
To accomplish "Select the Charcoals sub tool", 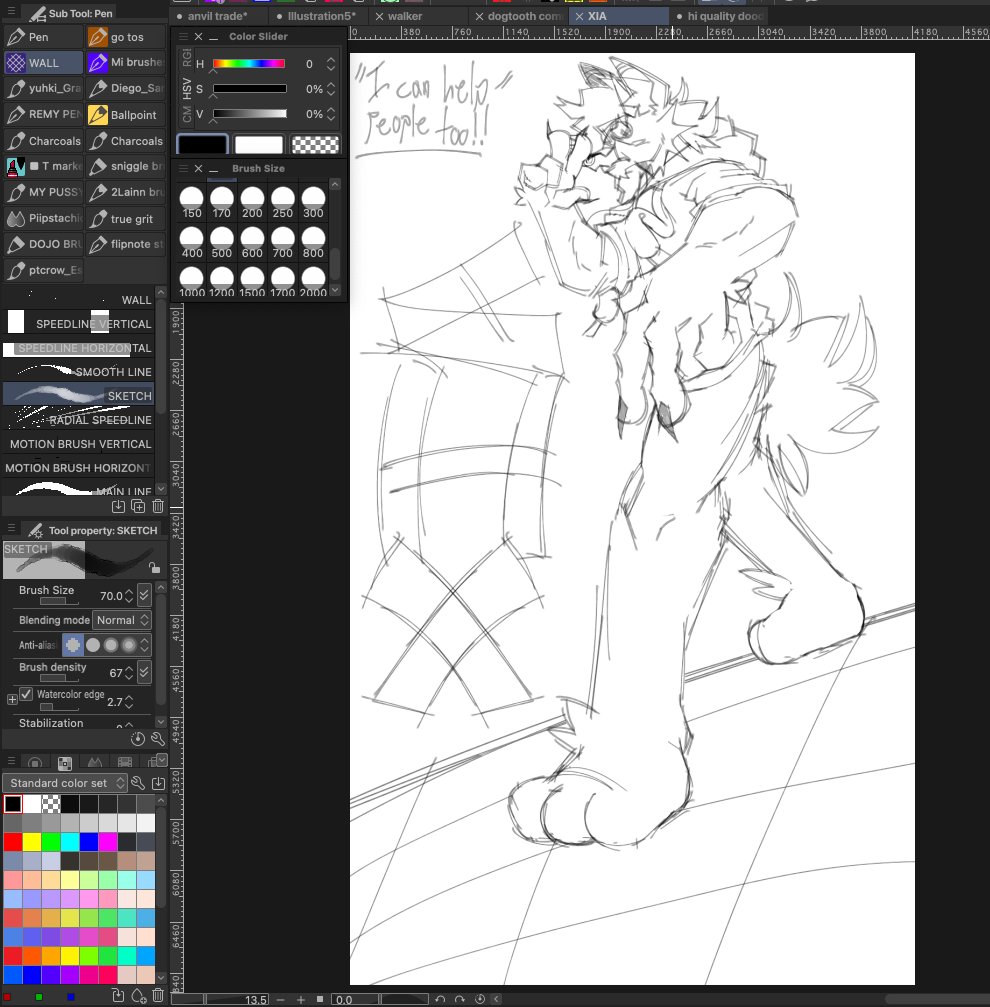I will click(x=43, y=140).
